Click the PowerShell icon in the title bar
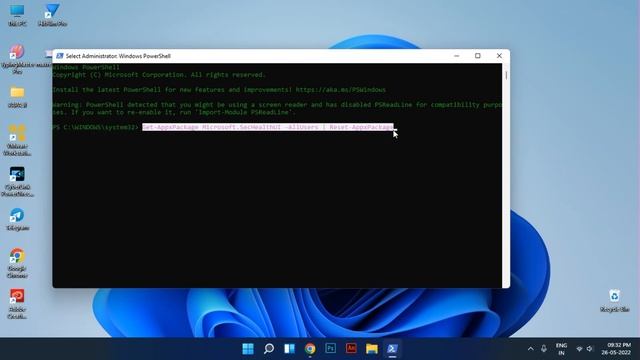The width and height of the screenshot is (640, 360). [60, 56]
